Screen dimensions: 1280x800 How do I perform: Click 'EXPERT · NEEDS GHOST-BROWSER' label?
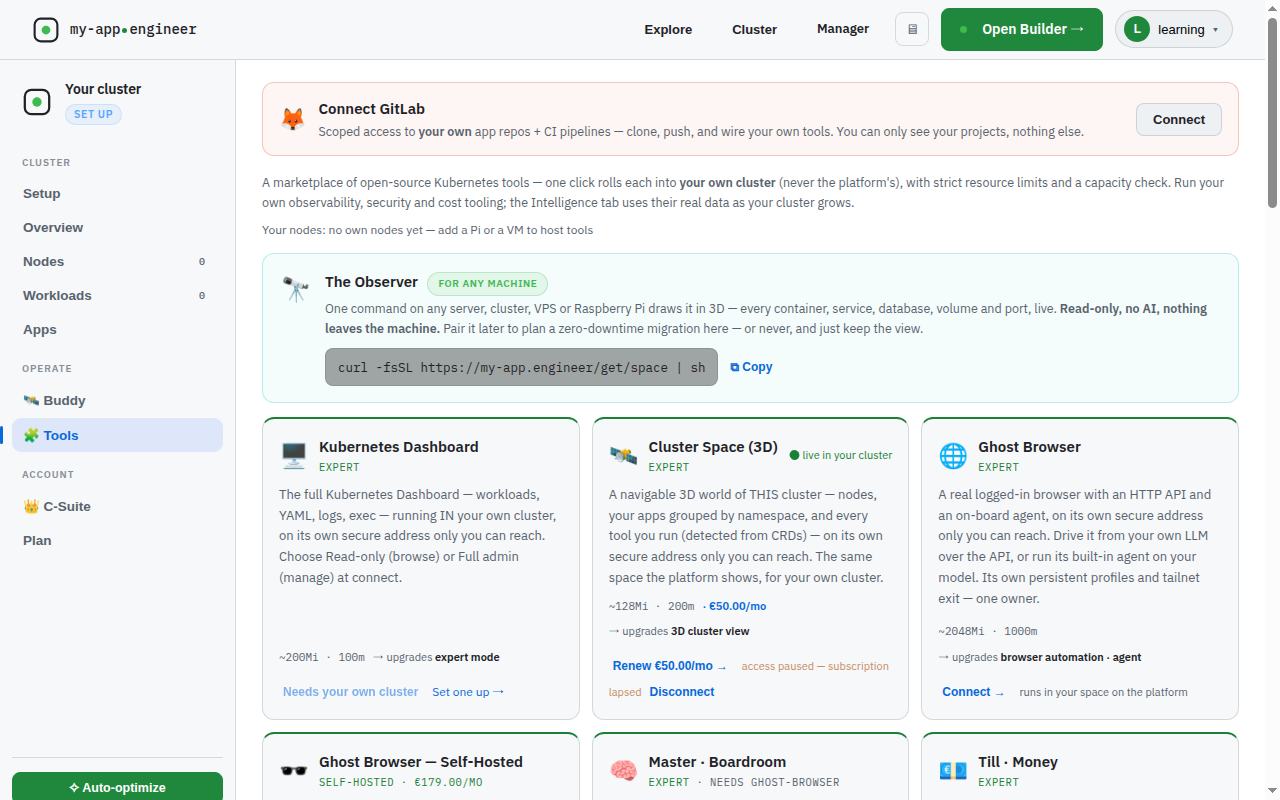pos(744,782)
